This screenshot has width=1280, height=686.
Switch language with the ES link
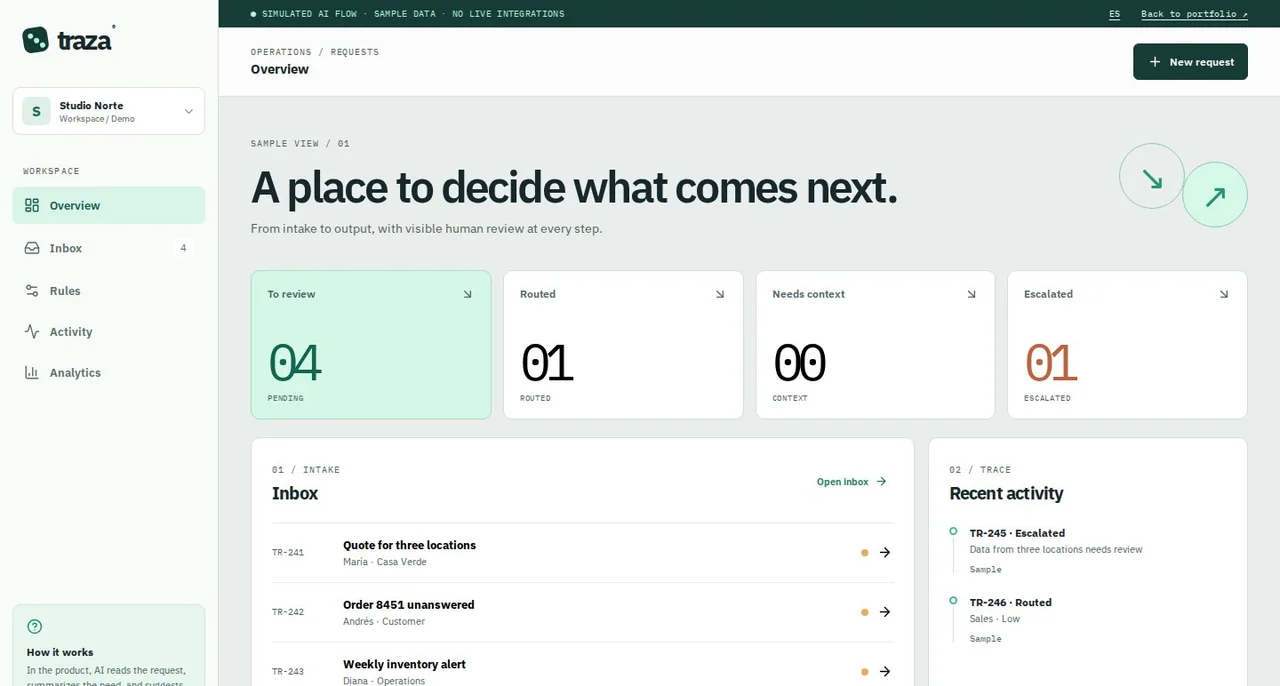click(x=1115, y=14)
